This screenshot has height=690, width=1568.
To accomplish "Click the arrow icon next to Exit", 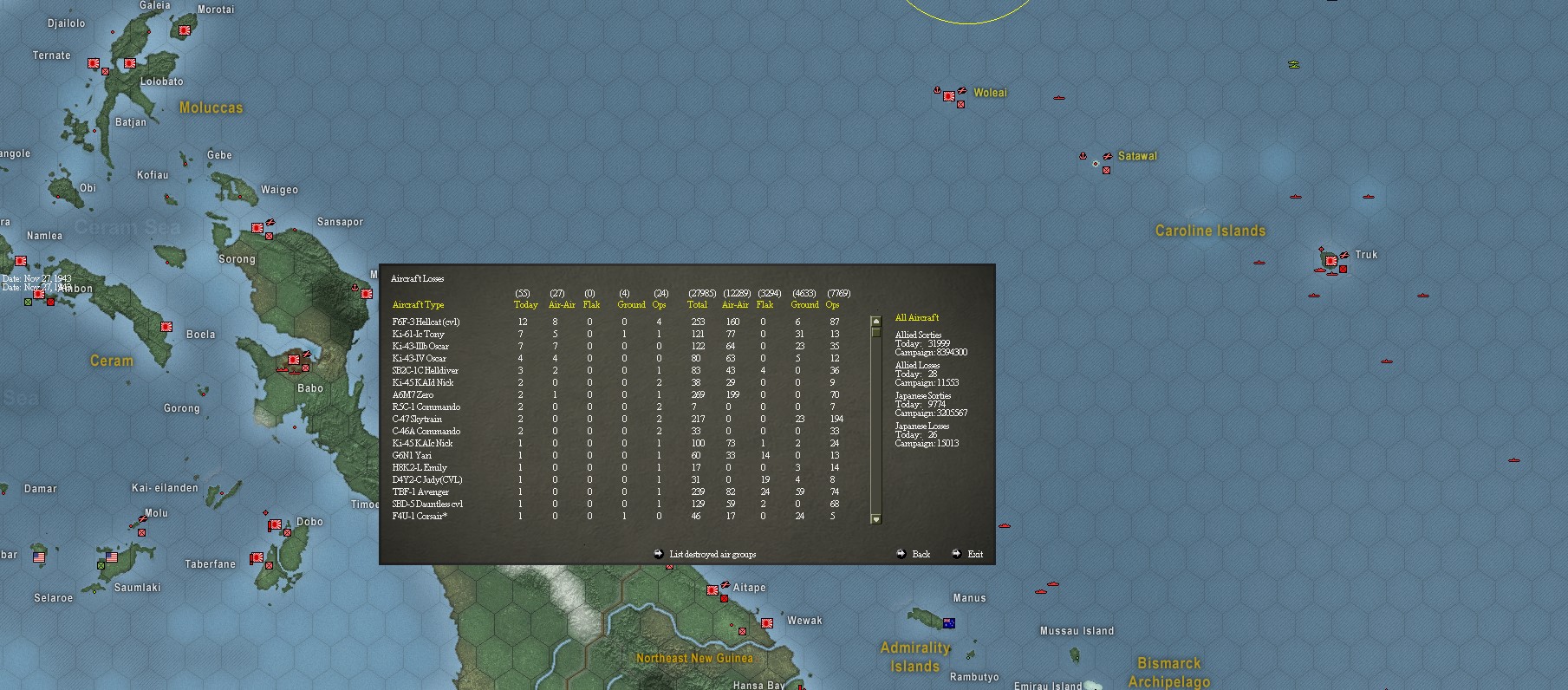I will (956, 553).
